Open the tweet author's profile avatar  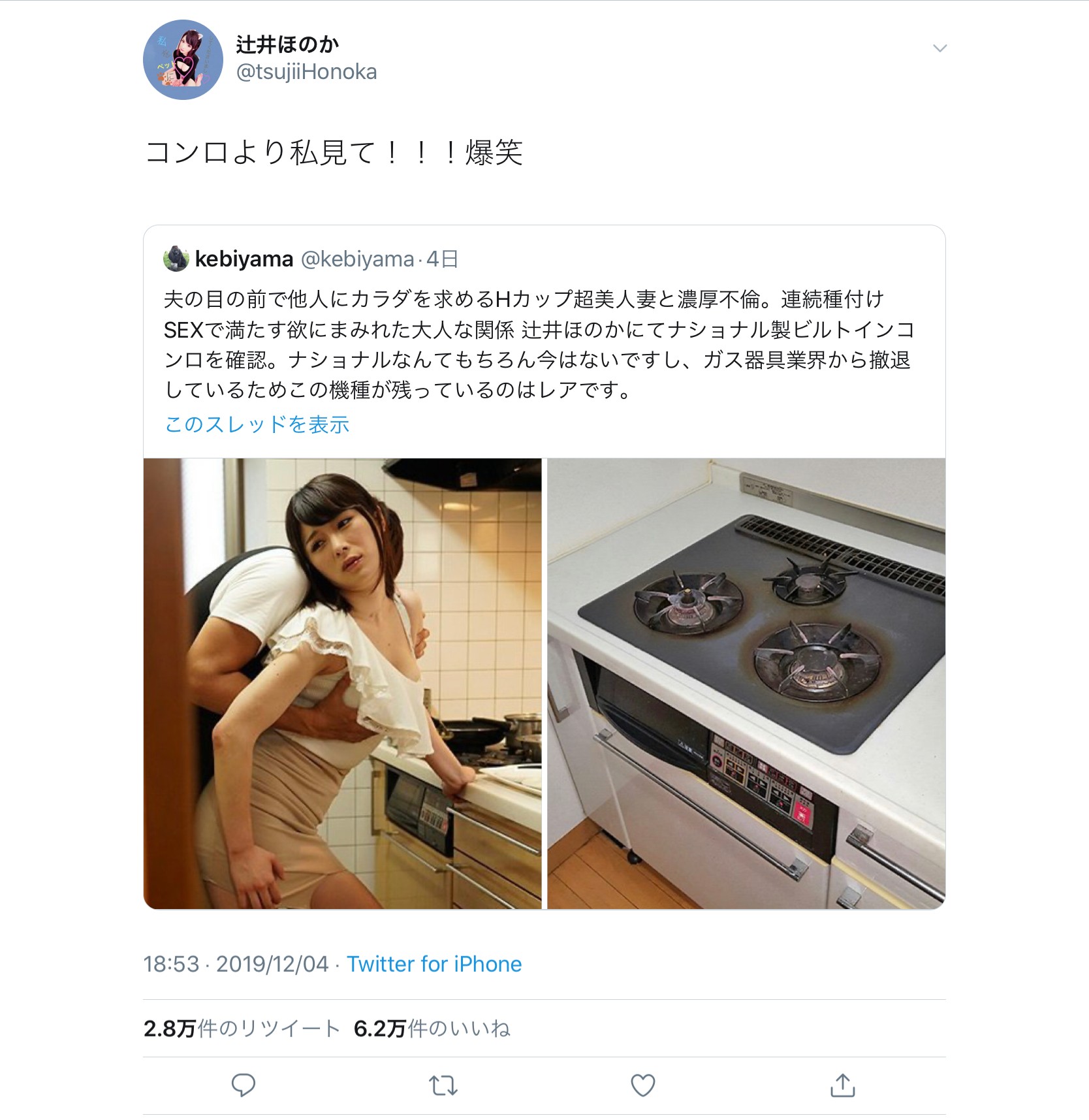click(183, 59)
